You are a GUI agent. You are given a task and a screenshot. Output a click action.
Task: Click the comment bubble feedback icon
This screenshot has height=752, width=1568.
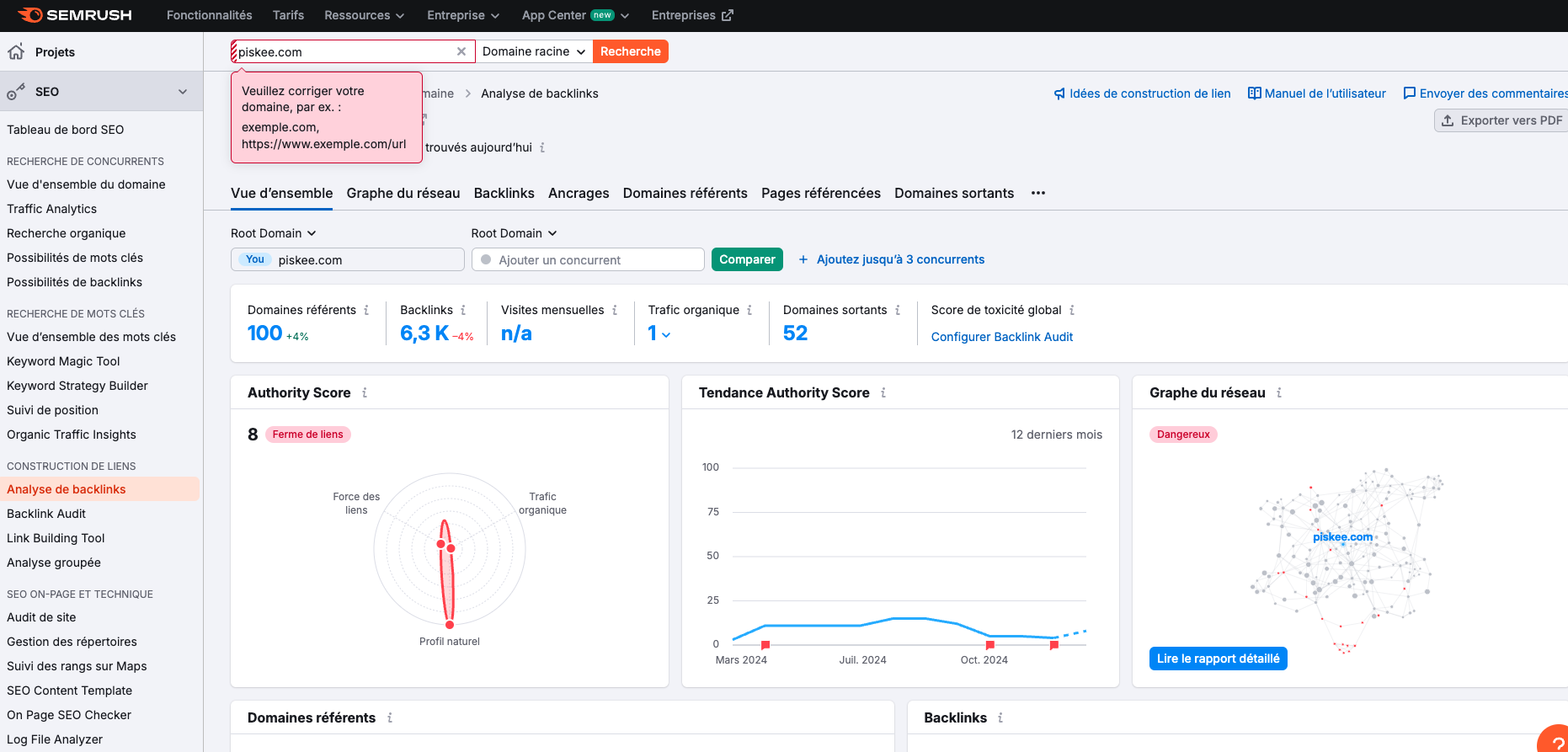(x=1409, y=93)
